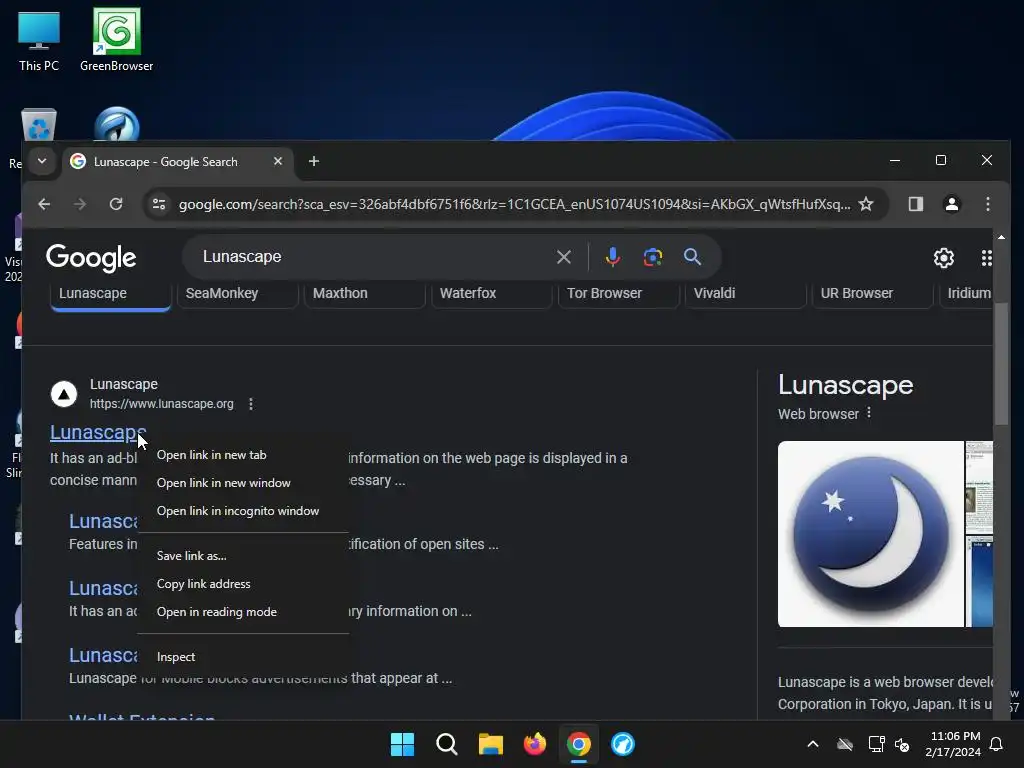The height and width of the screenshot is (768, 1024).
Task: Open Google quick settings gear
Action: [944, 258]
